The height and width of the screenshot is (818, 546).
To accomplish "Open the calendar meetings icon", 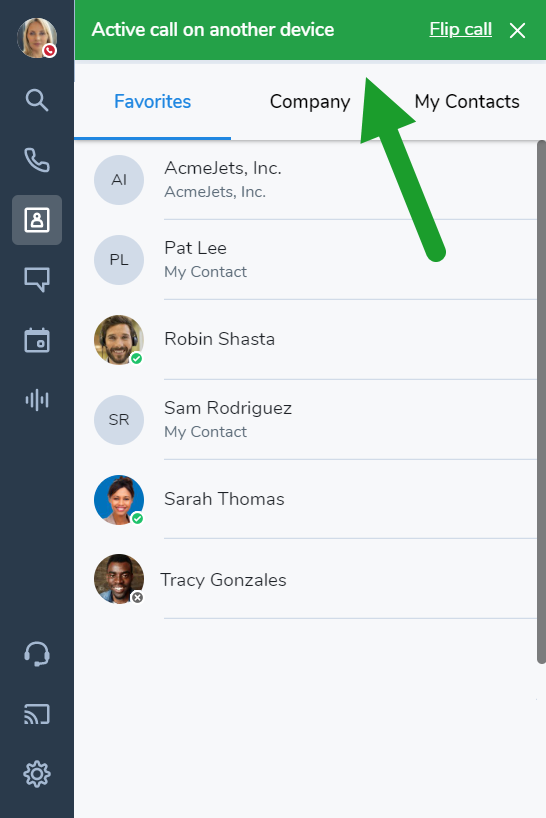I will 37,340.
